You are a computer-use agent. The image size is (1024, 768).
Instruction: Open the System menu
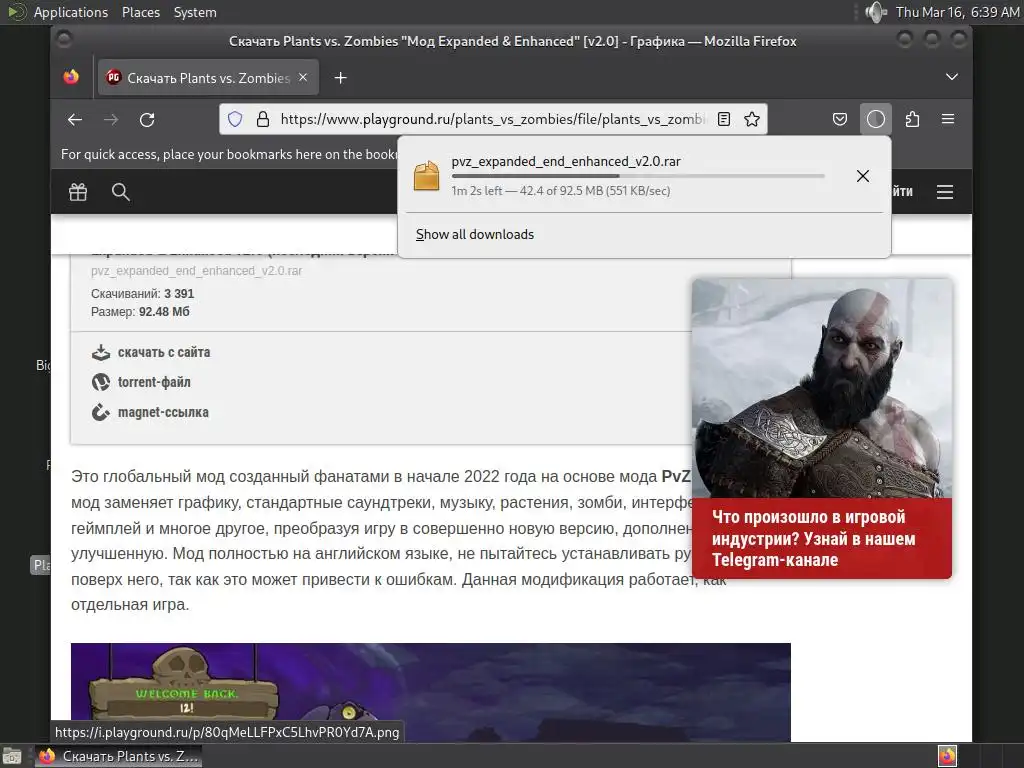click(x=195, y=12)
